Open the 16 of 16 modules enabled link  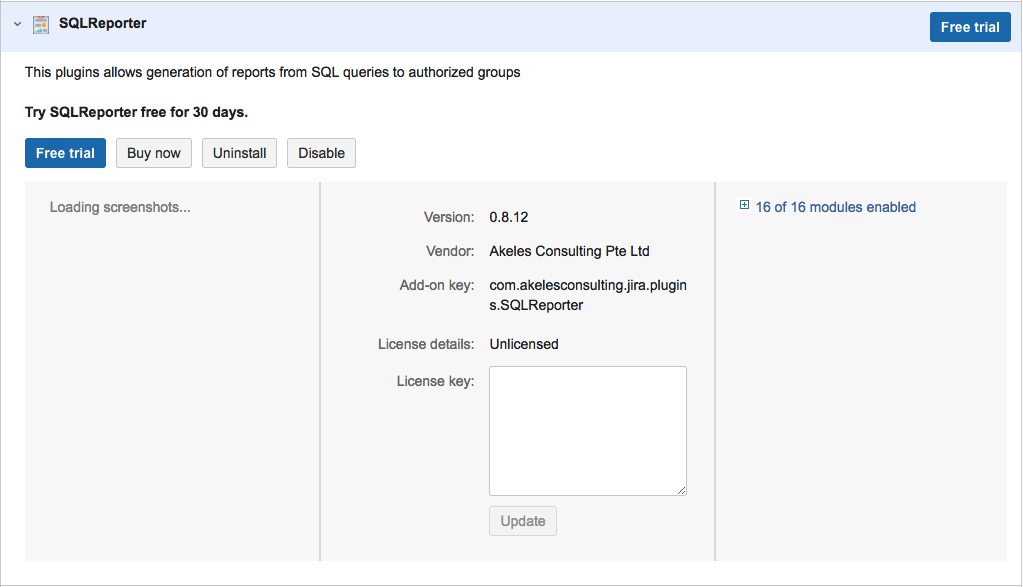(835, 207)
